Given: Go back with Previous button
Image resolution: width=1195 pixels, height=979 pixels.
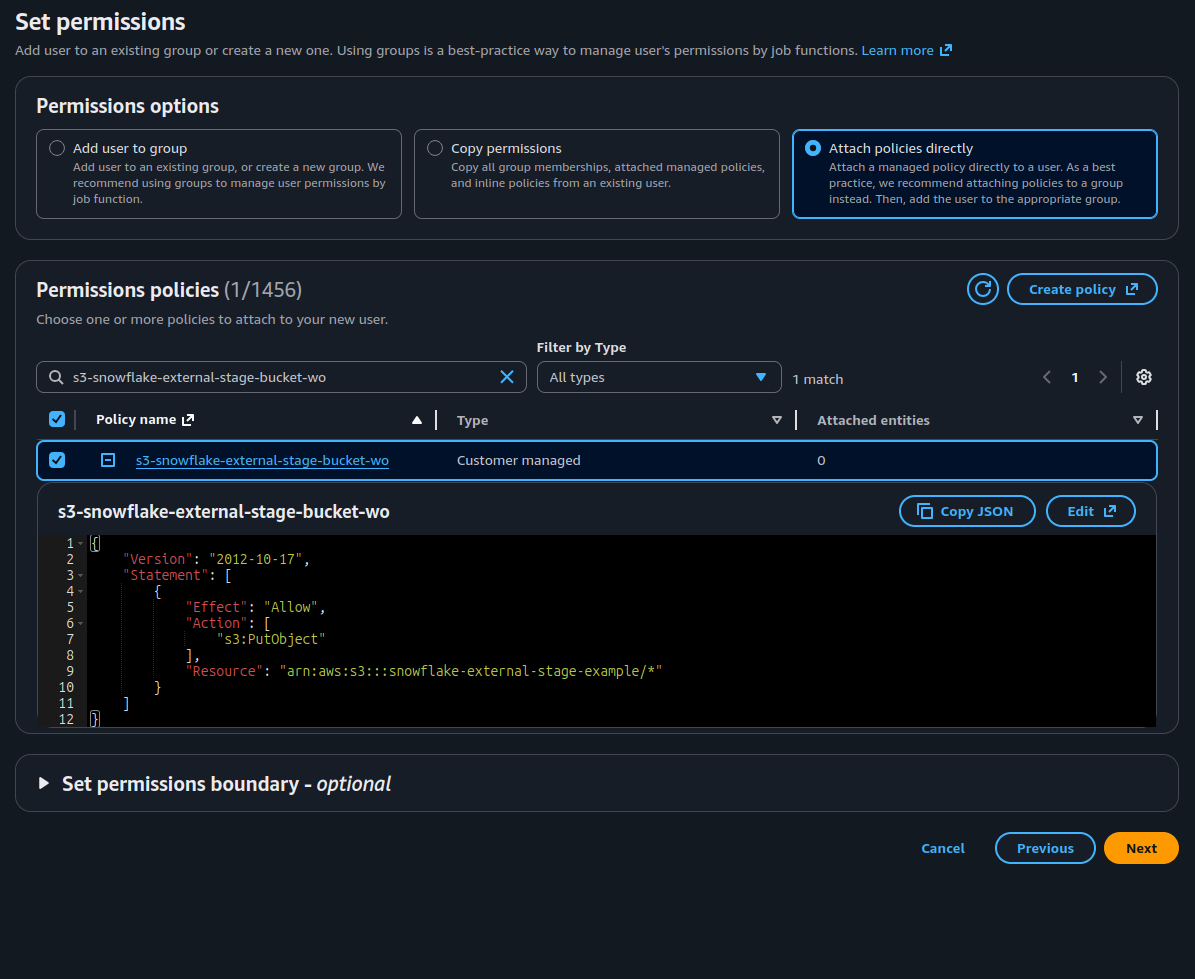Looking at the screenshot, I should click(x=1045, y=848).
